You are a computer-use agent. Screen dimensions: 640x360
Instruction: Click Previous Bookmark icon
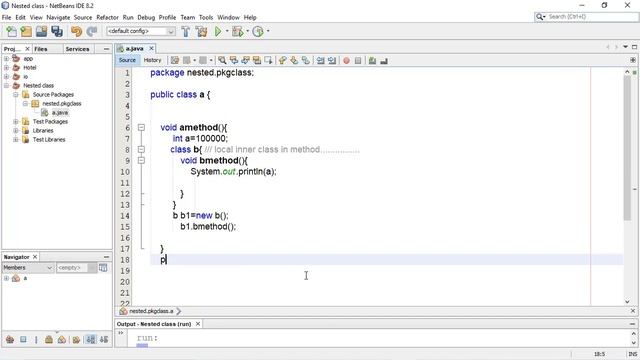tap(282, 60)
